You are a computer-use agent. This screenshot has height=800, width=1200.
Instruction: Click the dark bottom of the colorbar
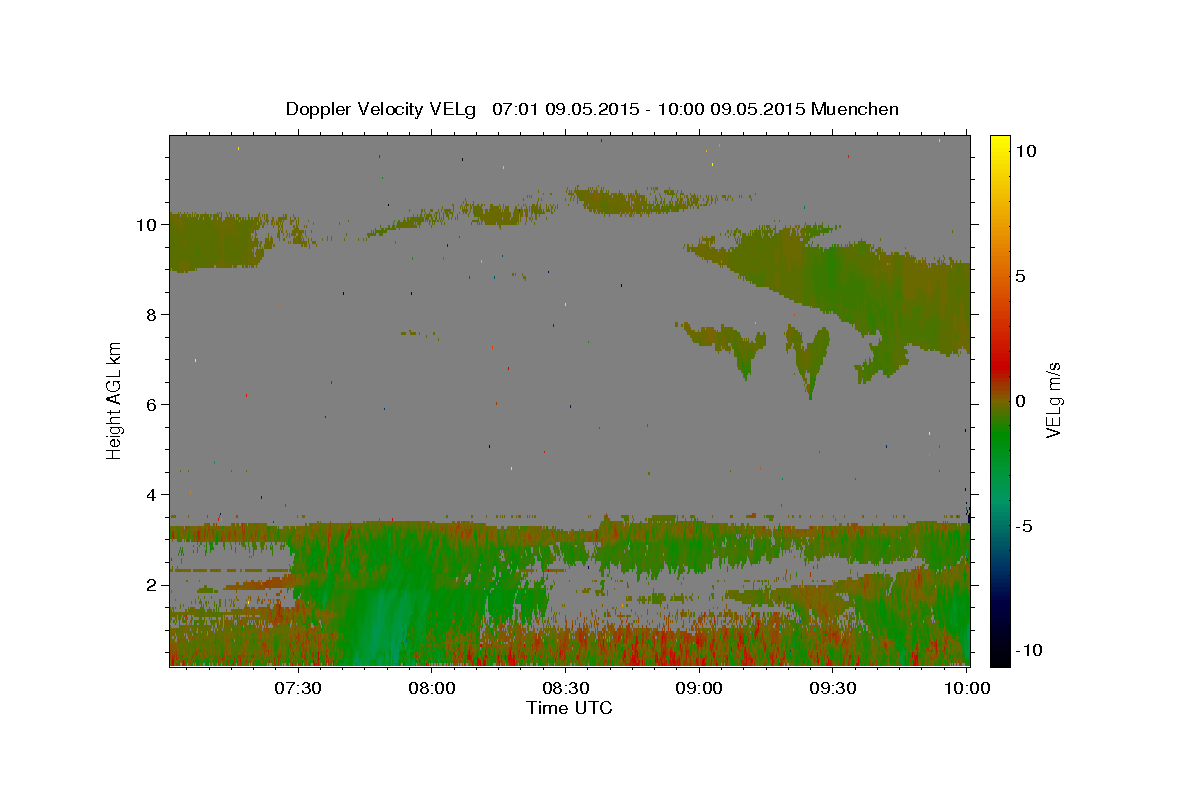[1000, 655]
